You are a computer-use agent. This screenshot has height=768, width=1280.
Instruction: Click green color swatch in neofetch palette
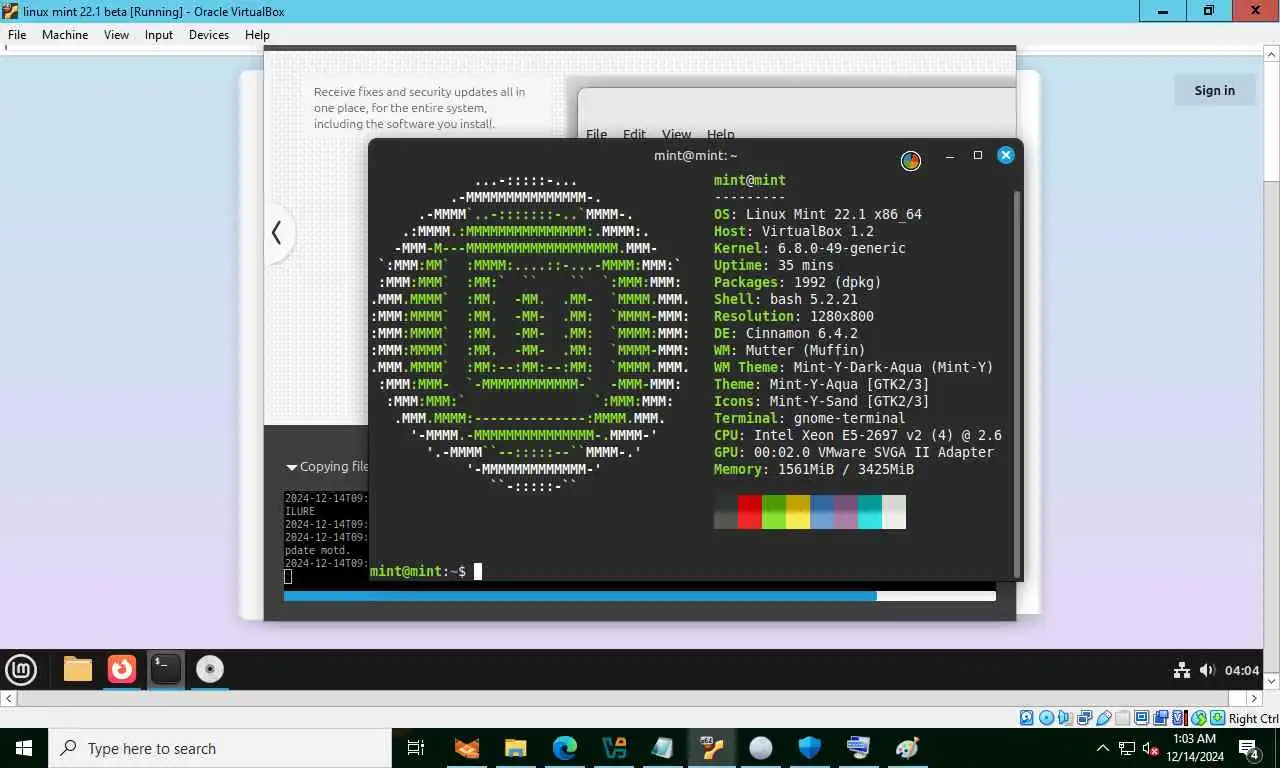[x=774, y=512]
